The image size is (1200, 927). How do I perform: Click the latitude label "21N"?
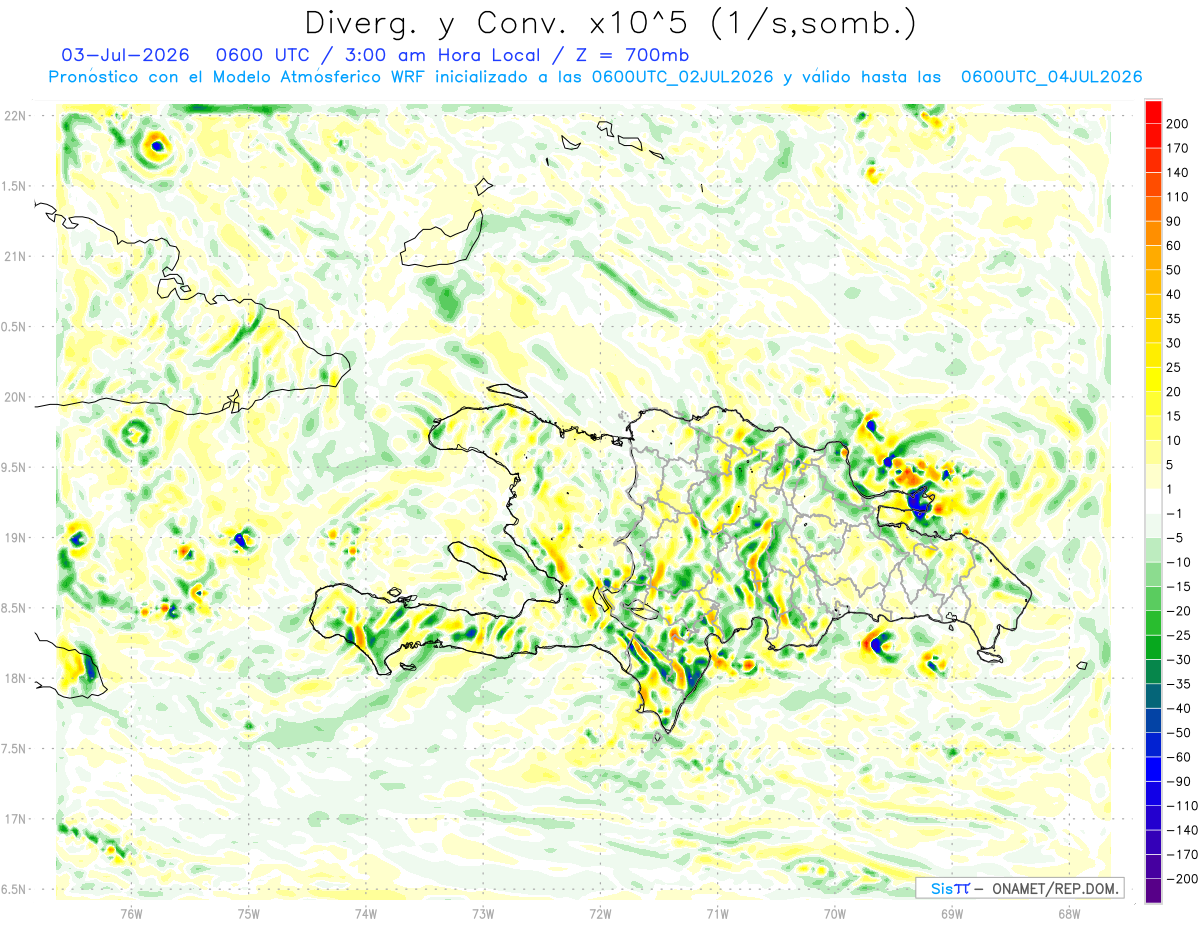coord(15,257)
